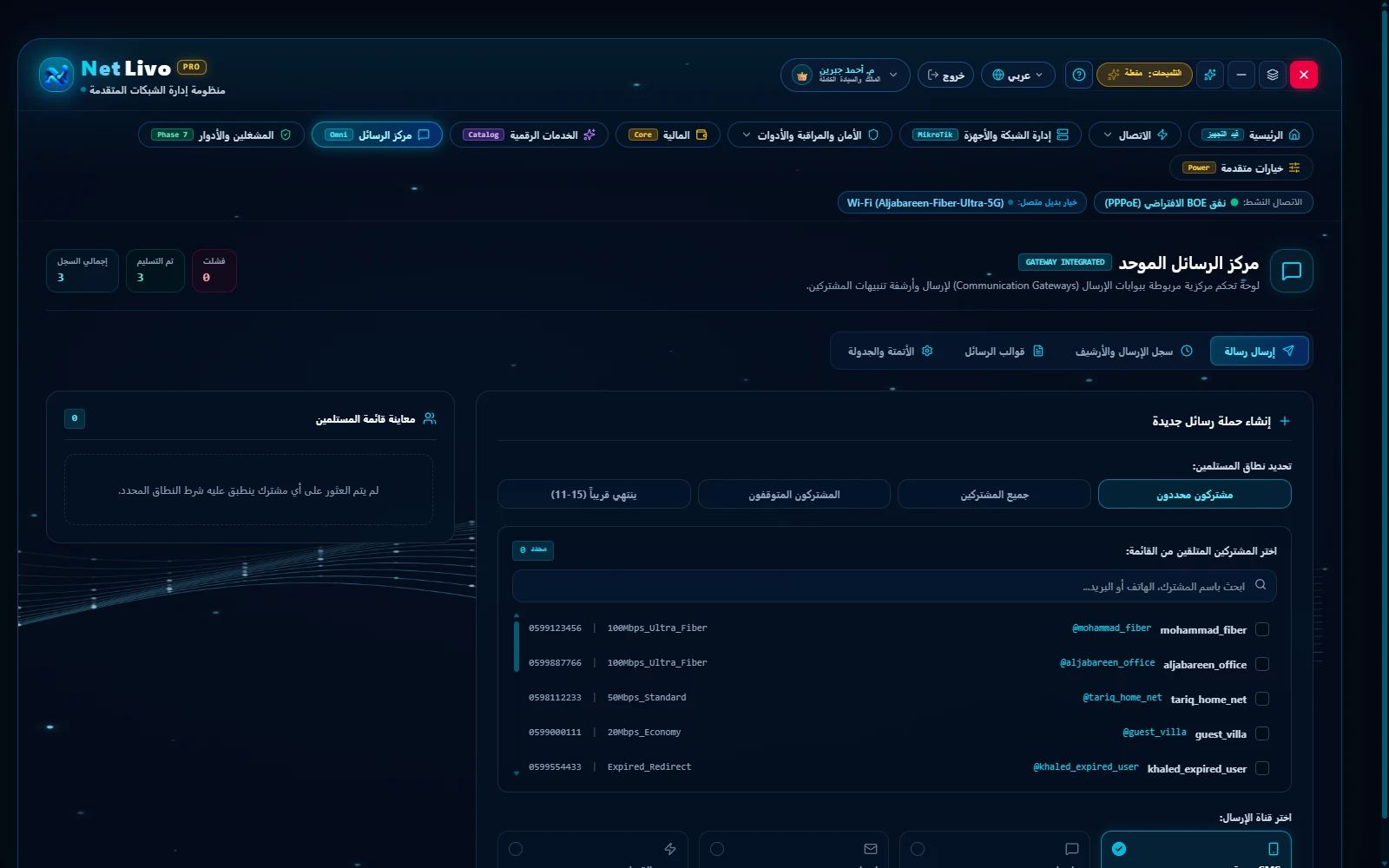Switch to قوالب الرسائل tab
The width and height of the screenshot is (1389, 868).
[x=1004, y=352]
